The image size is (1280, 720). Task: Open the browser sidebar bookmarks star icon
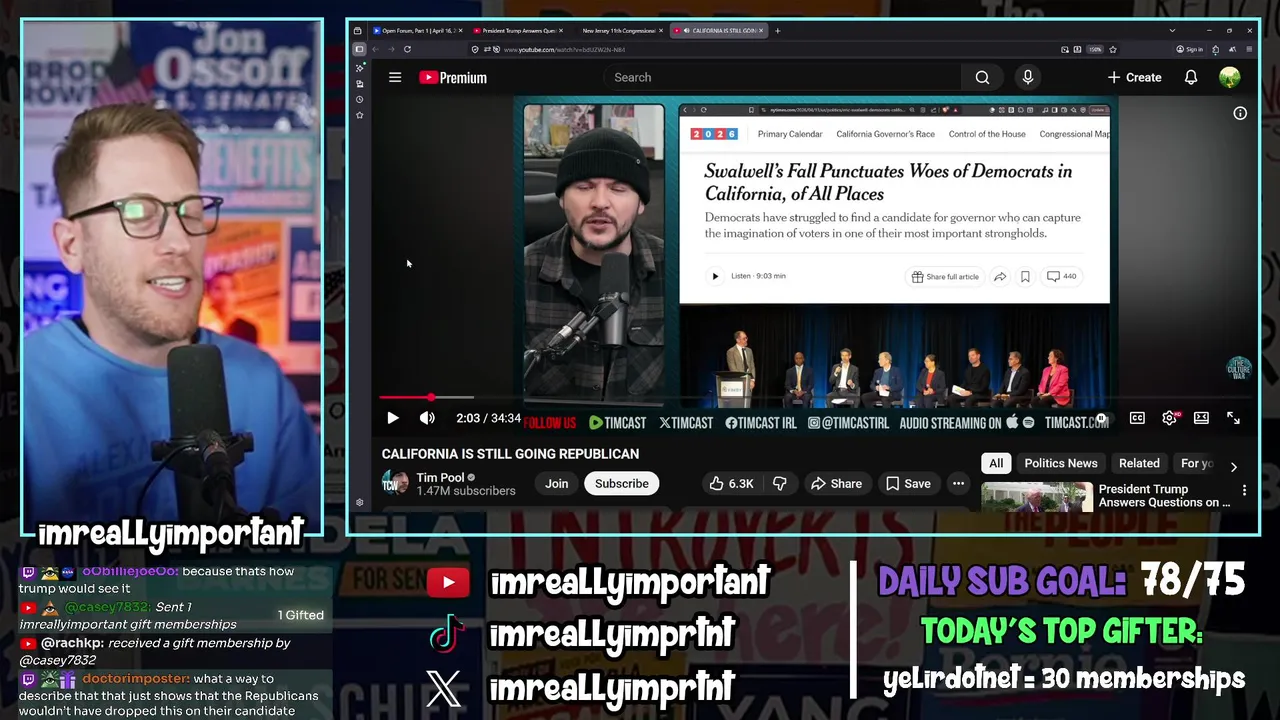(360, 115)
